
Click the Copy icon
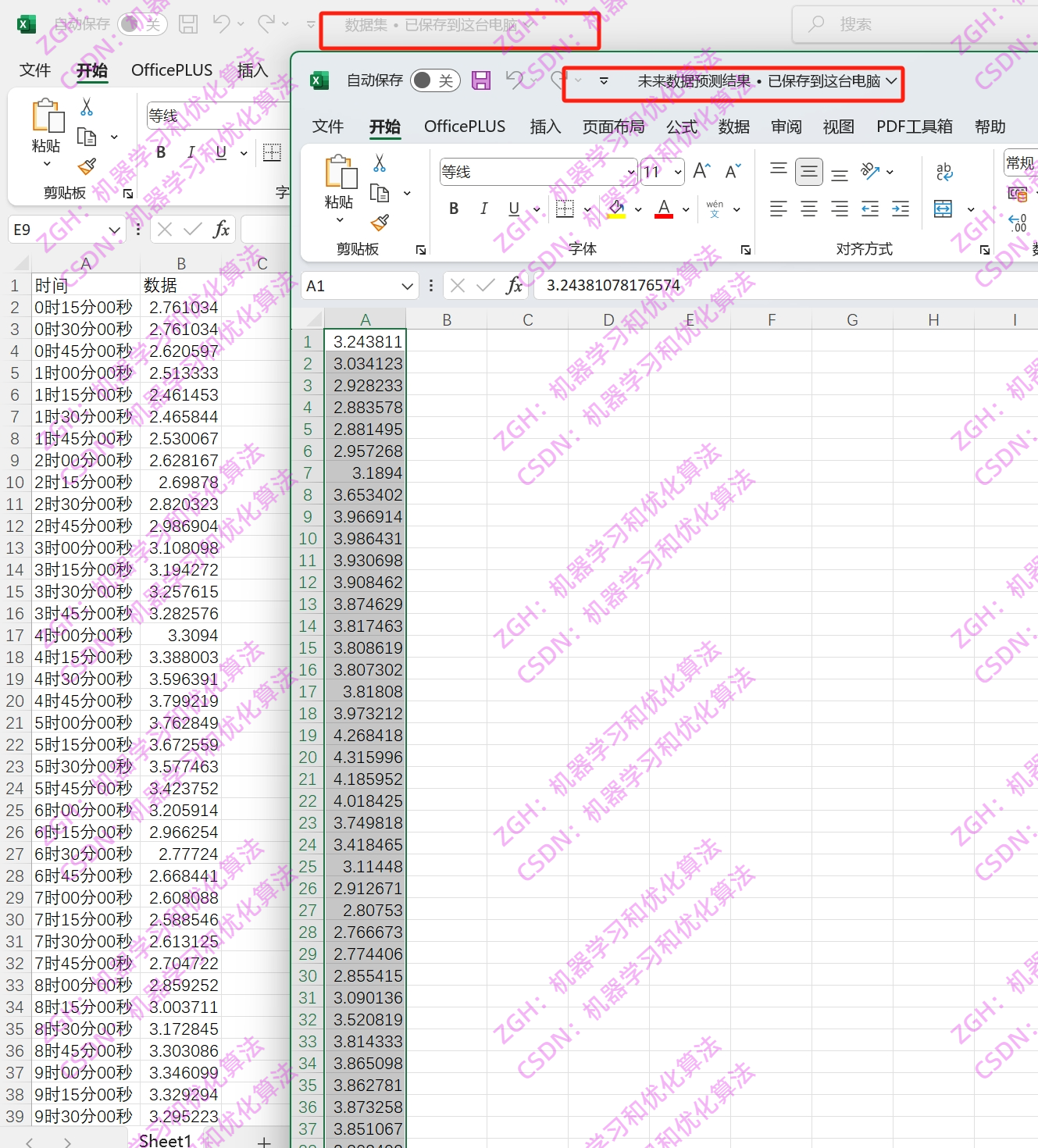(378, 193)
